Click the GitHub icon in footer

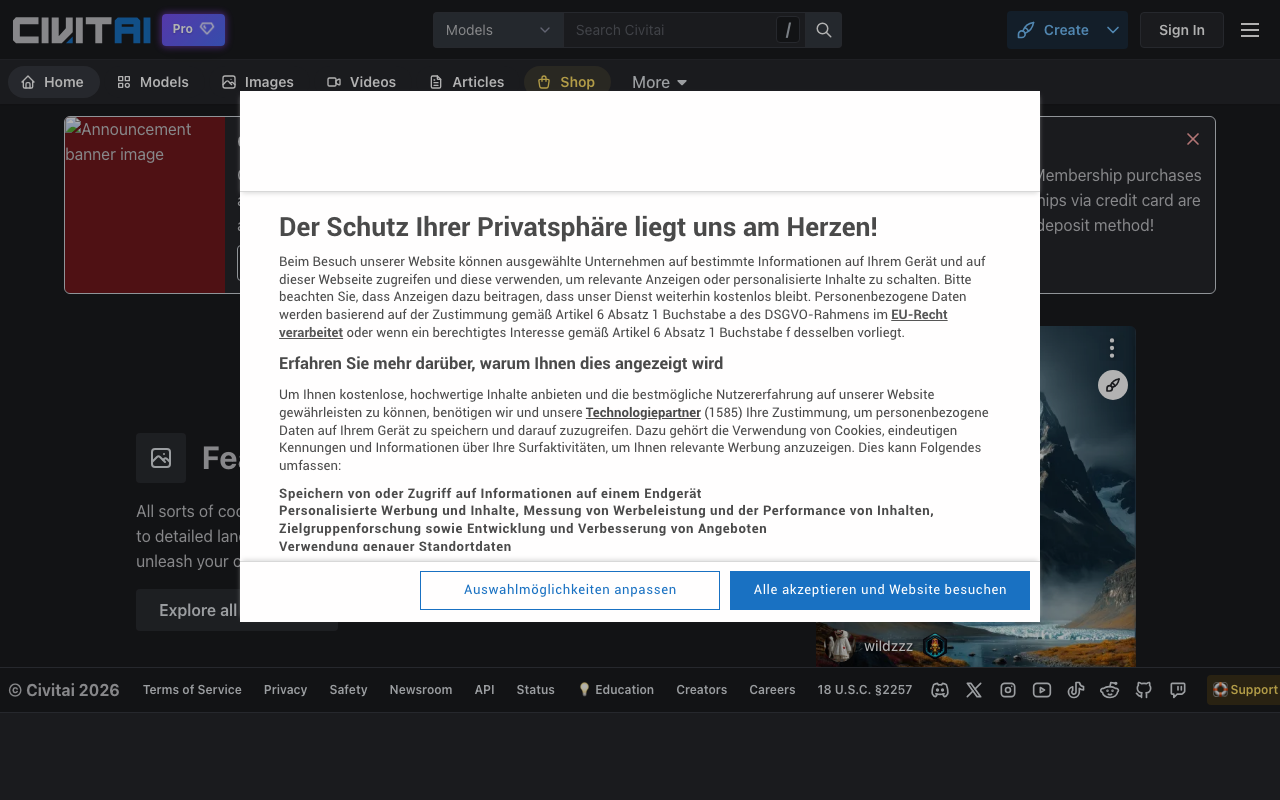click(x=1144, y=690)
